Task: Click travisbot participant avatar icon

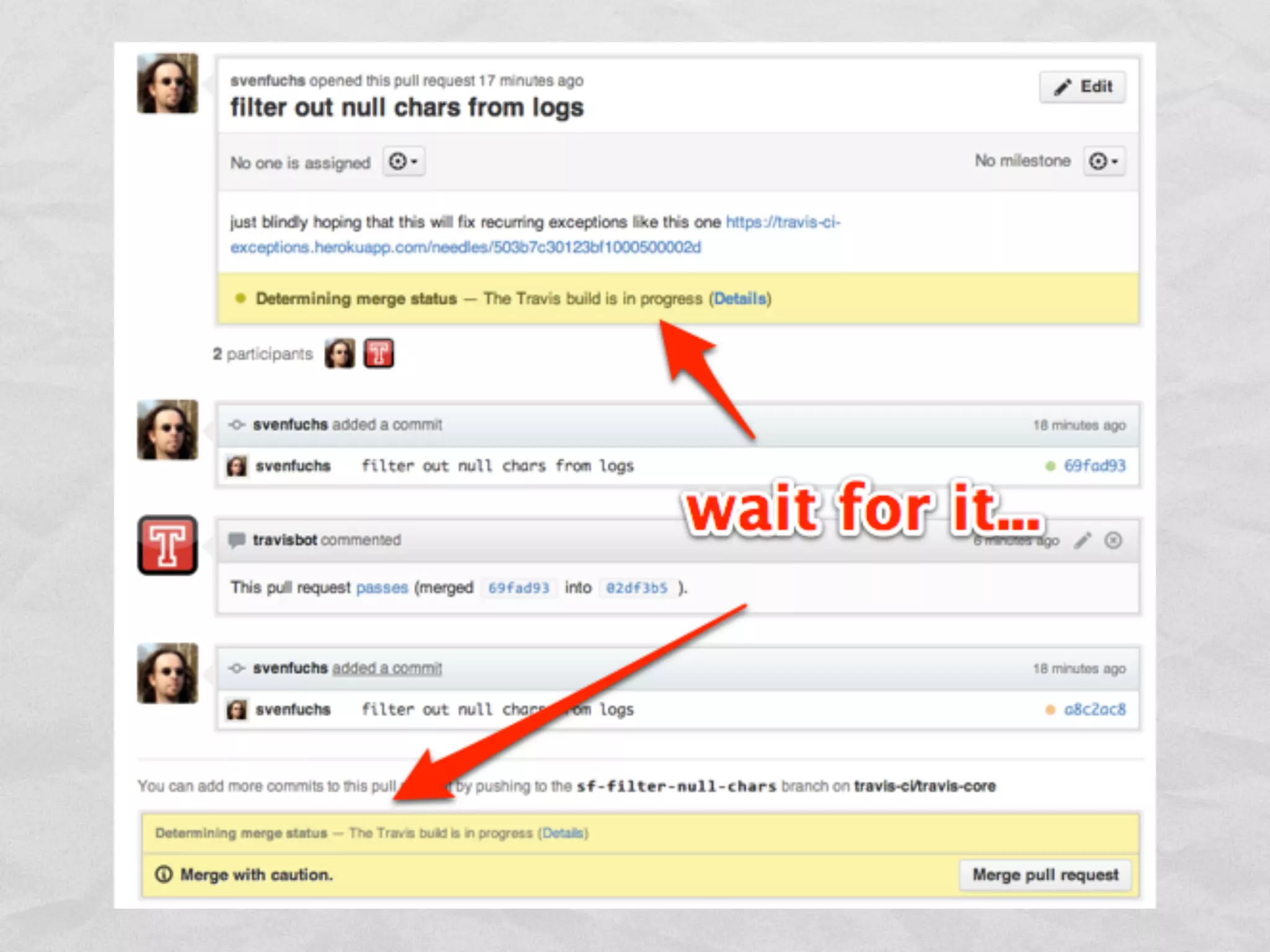Action: pyautogui.click(x=378, y=354)
